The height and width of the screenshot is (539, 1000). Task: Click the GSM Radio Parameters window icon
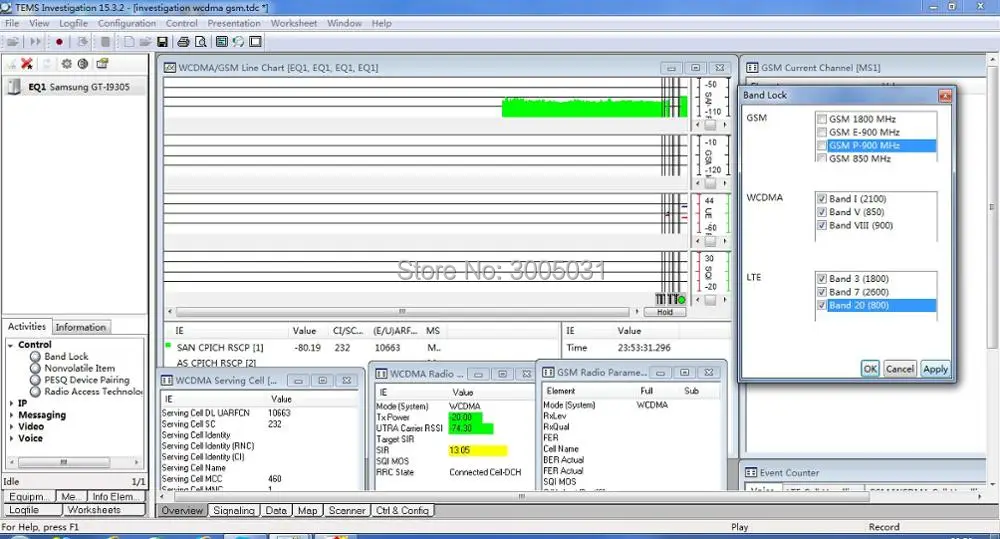[x=548, y=373]
